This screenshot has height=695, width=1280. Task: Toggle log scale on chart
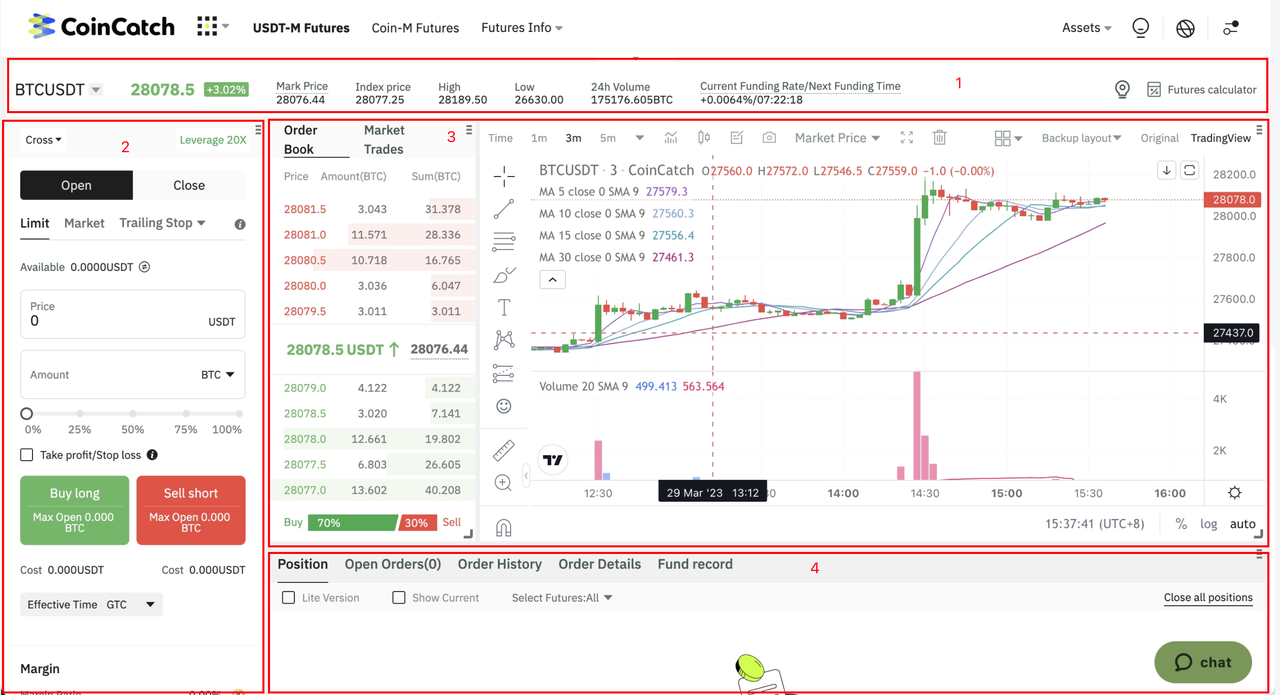click(x=1209, y=524)
